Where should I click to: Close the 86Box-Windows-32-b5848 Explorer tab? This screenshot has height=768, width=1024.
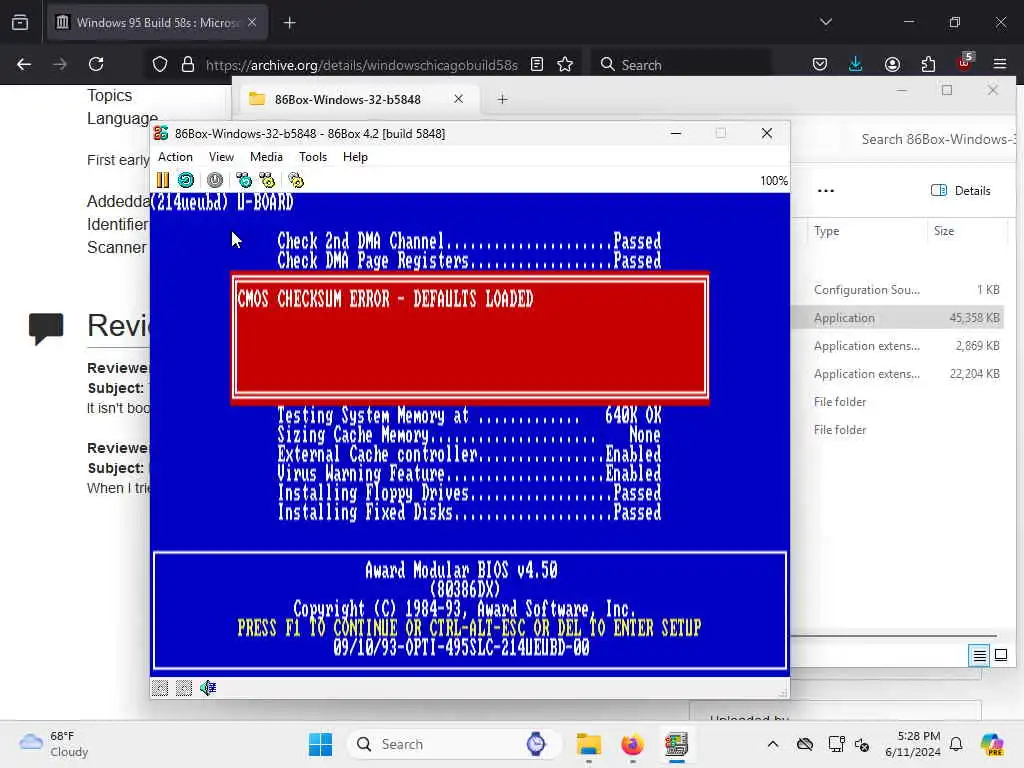click(458, 99)
